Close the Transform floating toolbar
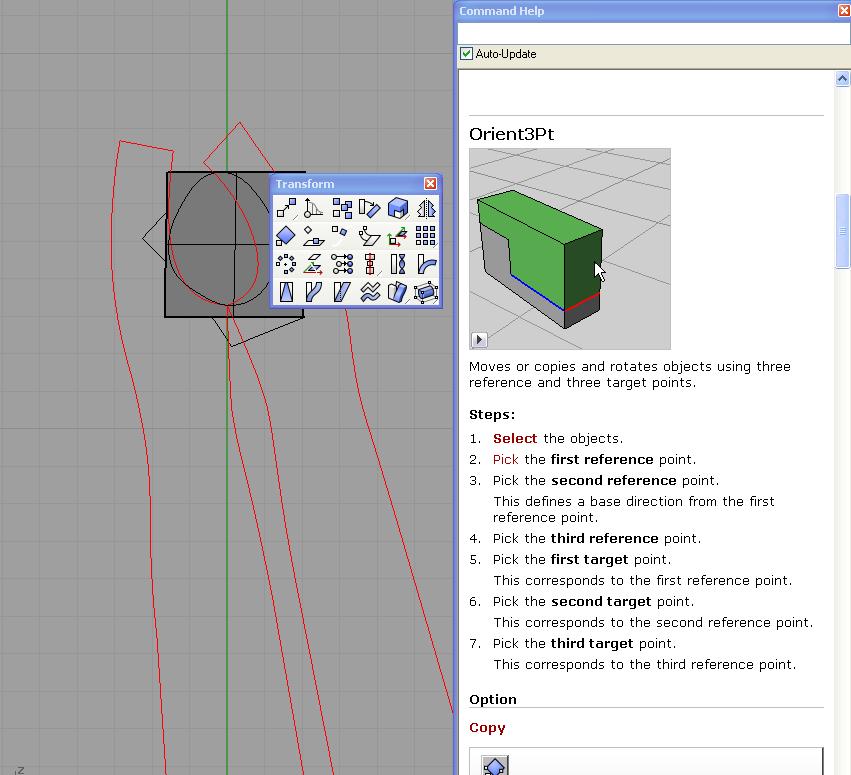This screenshot has height=775, width=851. (430, 184)
